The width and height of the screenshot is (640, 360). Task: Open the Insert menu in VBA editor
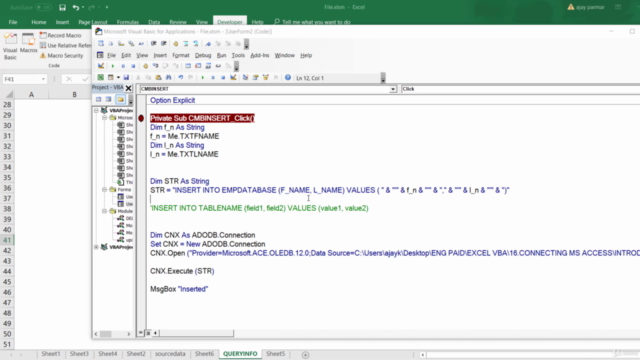click(160, 55)
